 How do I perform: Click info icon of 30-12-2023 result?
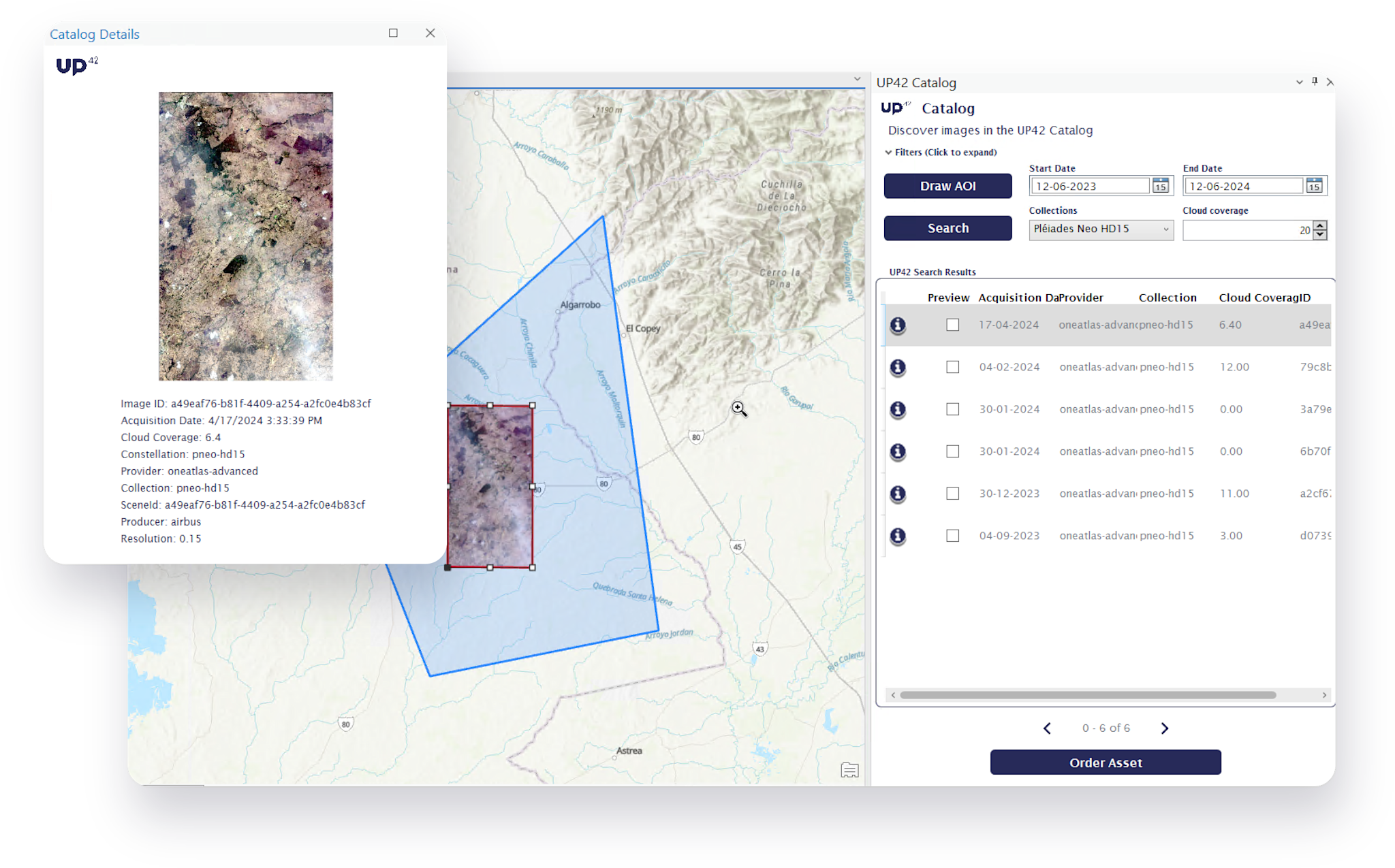(x=898, y=494)
